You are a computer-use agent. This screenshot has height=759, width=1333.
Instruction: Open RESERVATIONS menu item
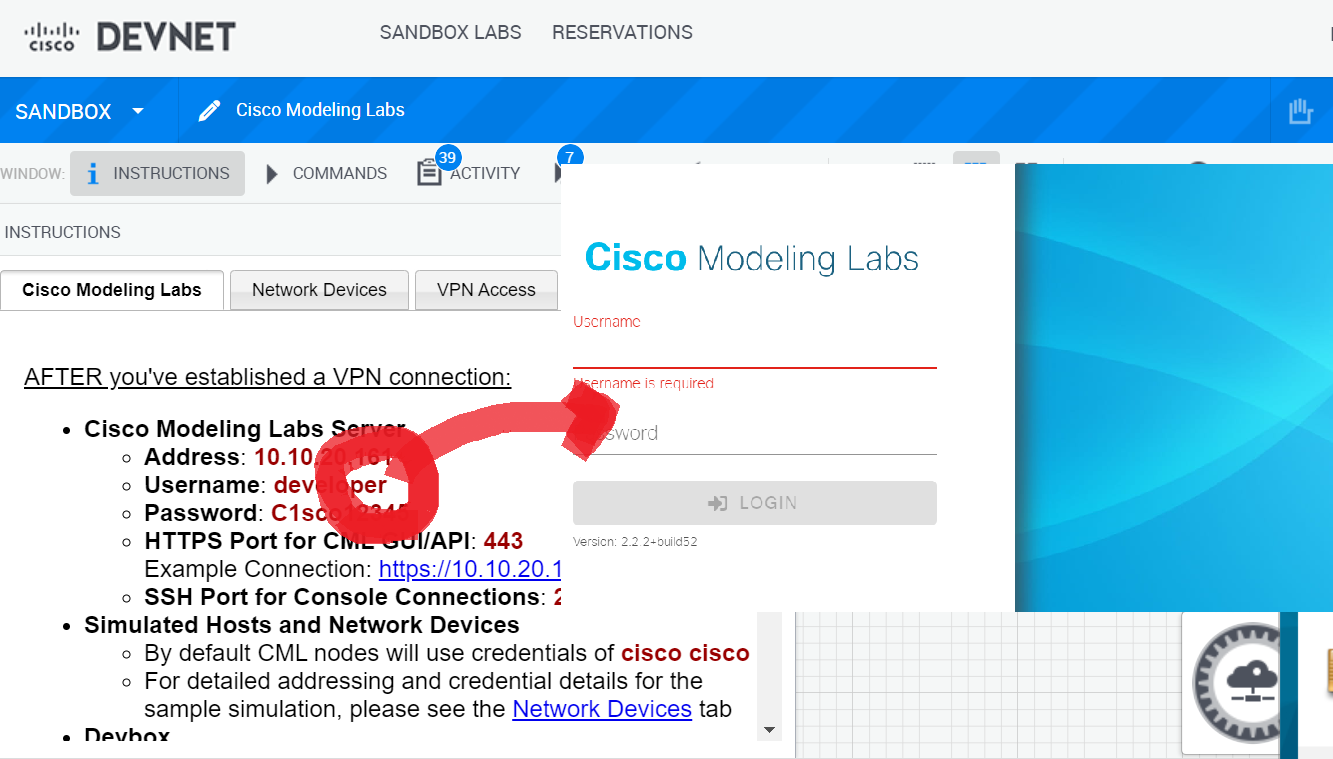(x=622, y=32)
